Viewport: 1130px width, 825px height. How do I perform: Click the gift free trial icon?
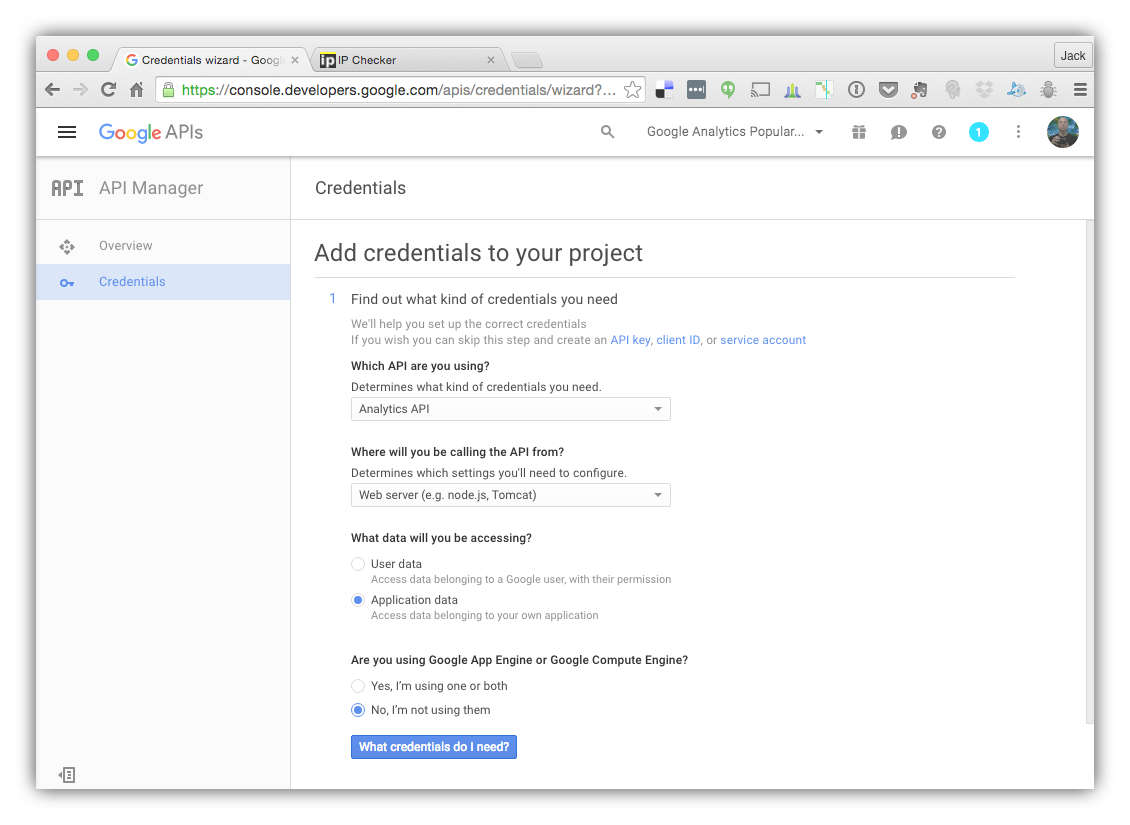click(x=858, y=132)
